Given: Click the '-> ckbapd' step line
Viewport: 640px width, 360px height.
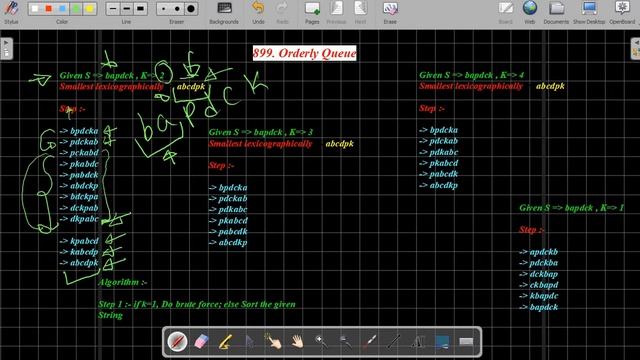Looking at the screenshot, I should 538,285.
